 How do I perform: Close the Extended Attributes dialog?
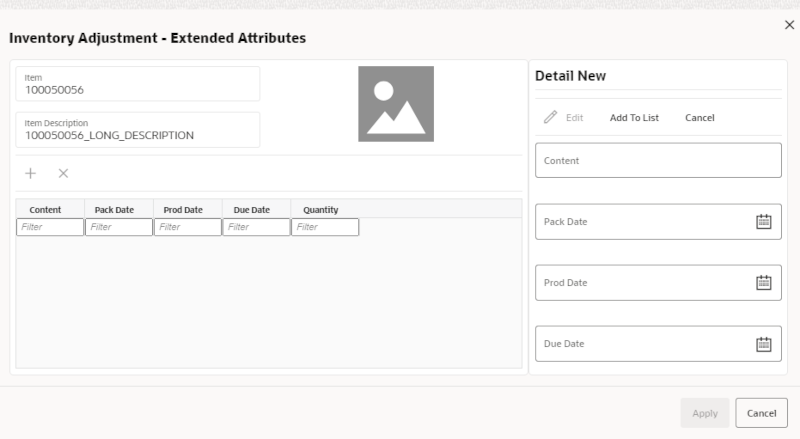click(x=789, y=25)
